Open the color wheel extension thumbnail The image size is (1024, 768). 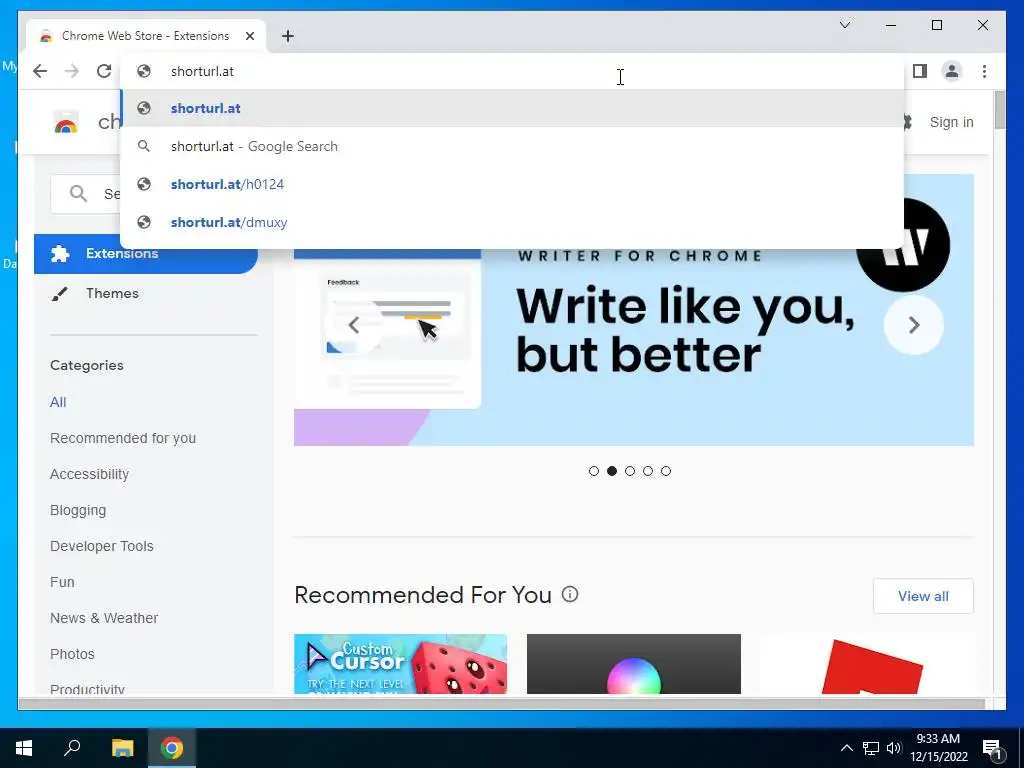[x=633, y=664]
